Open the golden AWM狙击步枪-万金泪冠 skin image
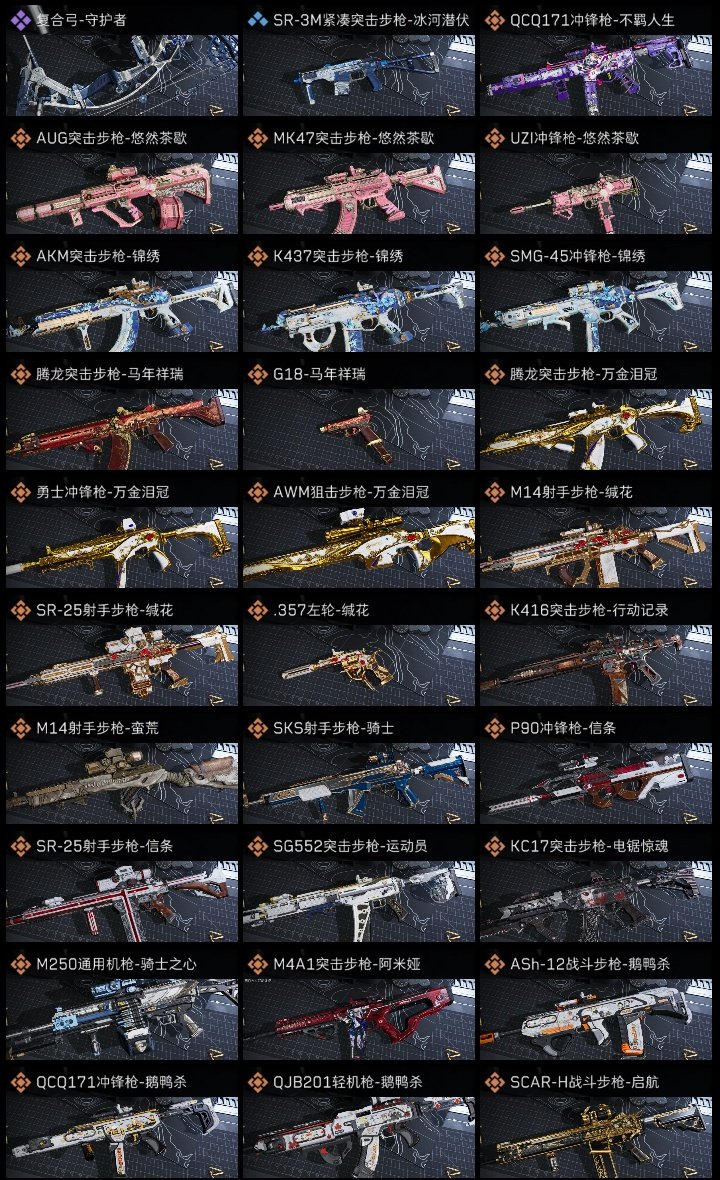 point(359,548)
